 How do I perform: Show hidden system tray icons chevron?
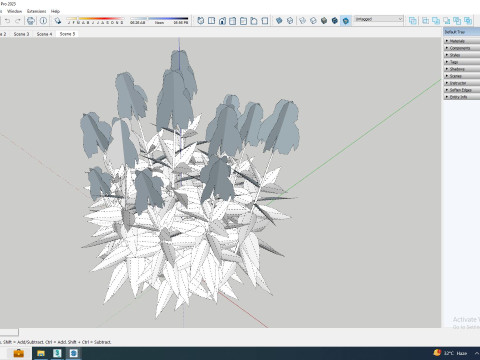(477, 353)
